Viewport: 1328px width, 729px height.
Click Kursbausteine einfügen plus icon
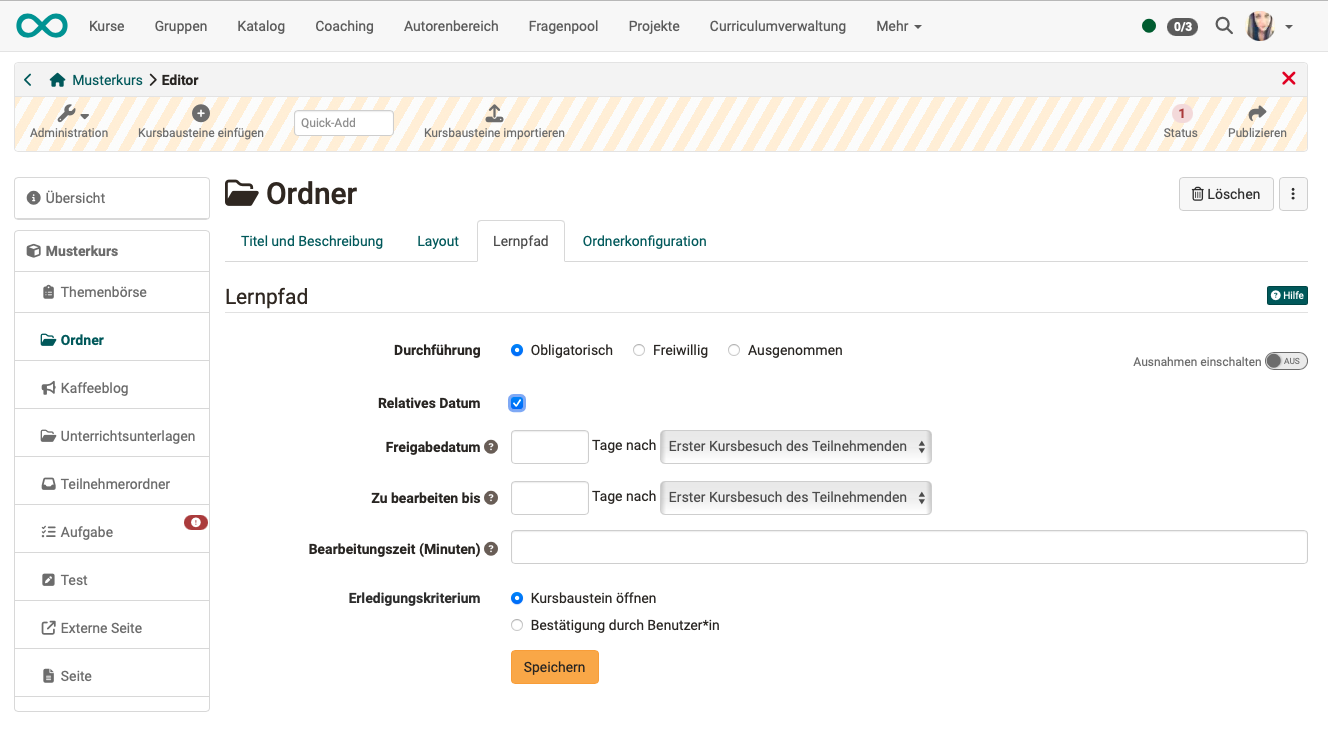tap(201, 114)
